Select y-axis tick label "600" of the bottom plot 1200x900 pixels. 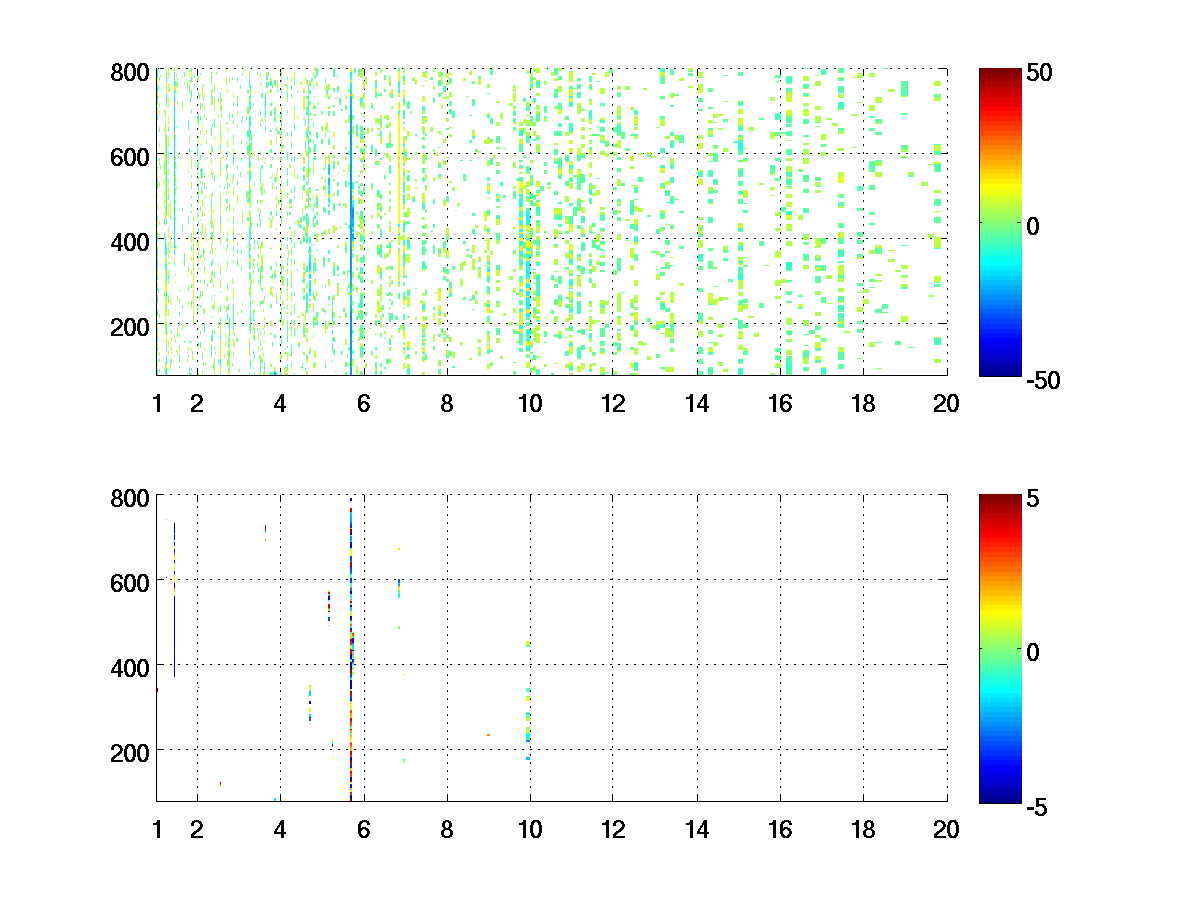[x=130, y=581]
